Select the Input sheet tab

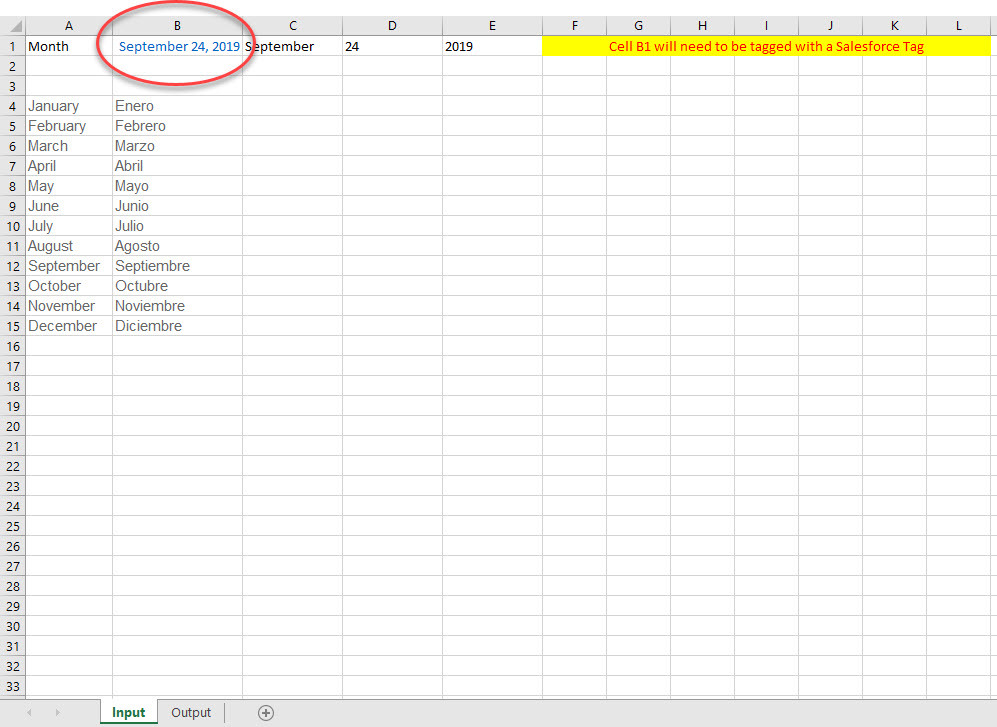[129, 712]
